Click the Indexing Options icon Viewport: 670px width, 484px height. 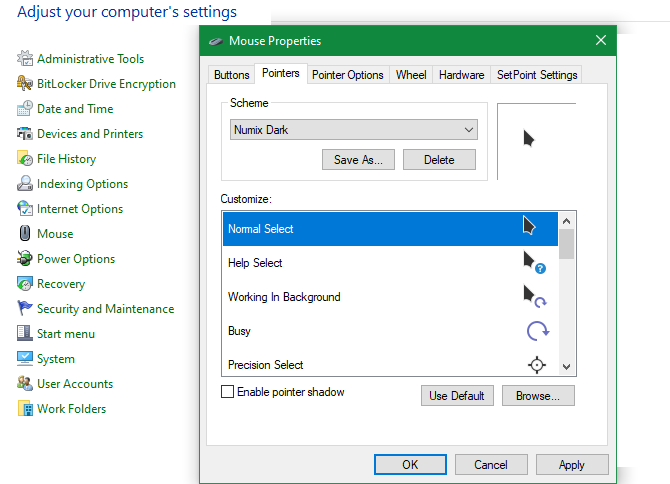click(25, 184)
